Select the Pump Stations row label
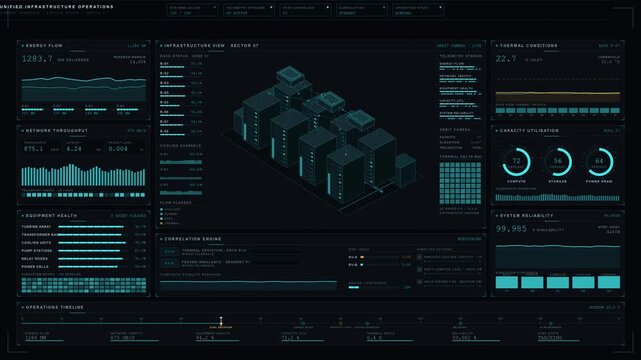Image resolution: width=641 pixels, height=360 pixels. (37, 250)
